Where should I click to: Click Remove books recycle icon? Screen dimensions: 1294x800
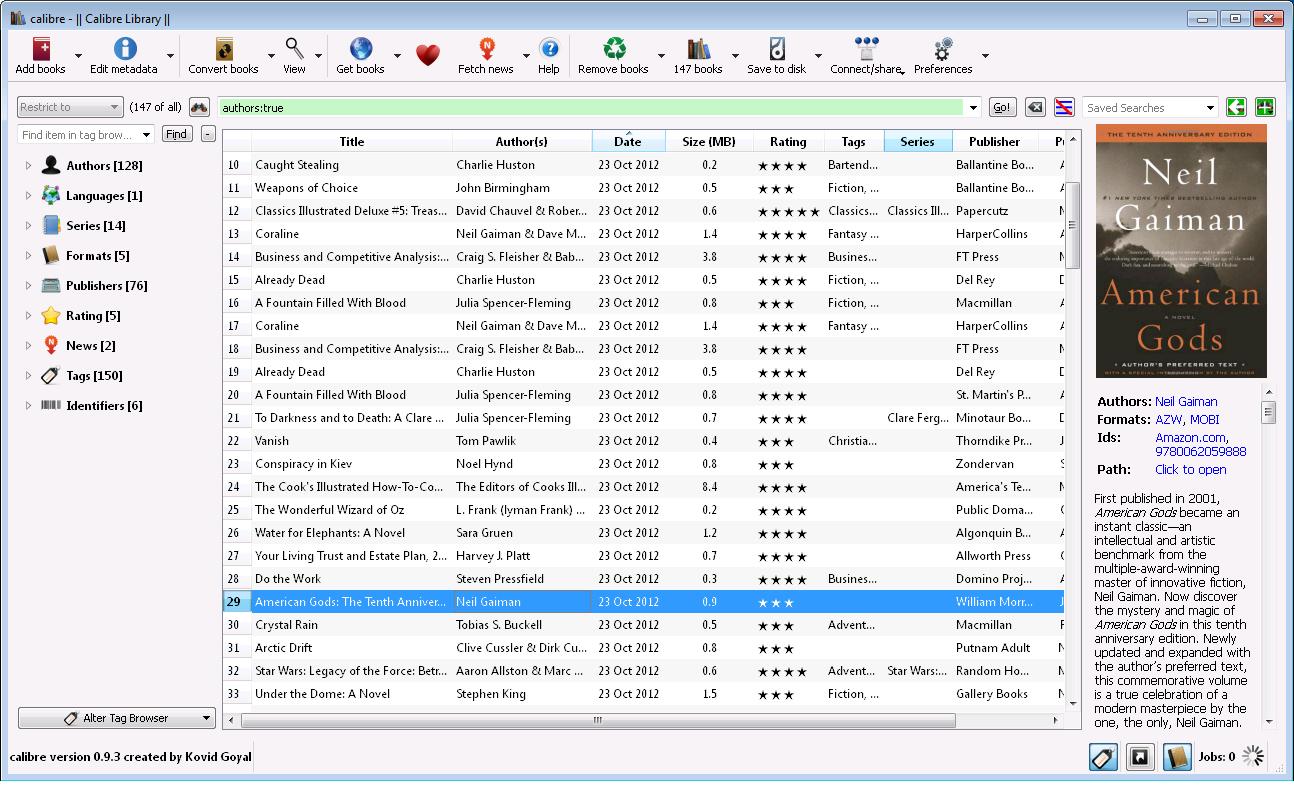pyautogui.click(x=614, y=49)
